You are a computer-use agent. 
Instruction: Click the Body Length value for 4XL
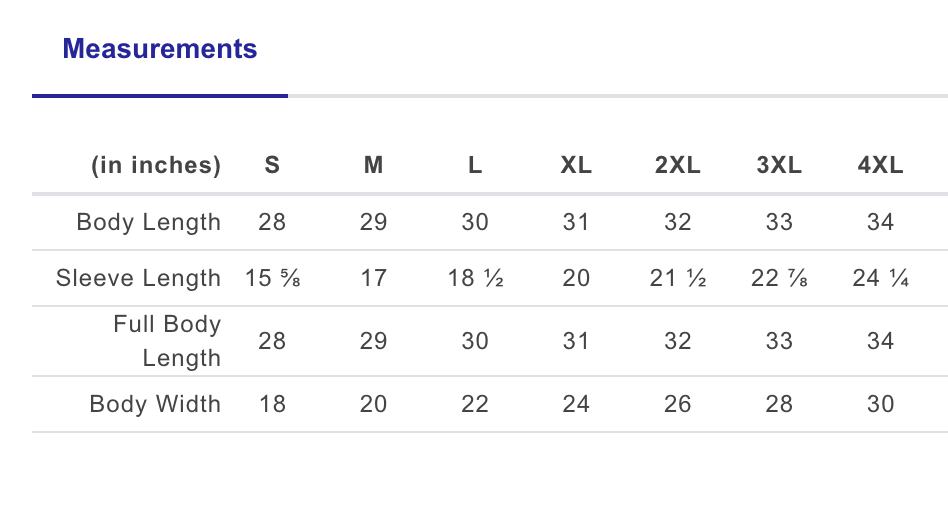point(881,222)
